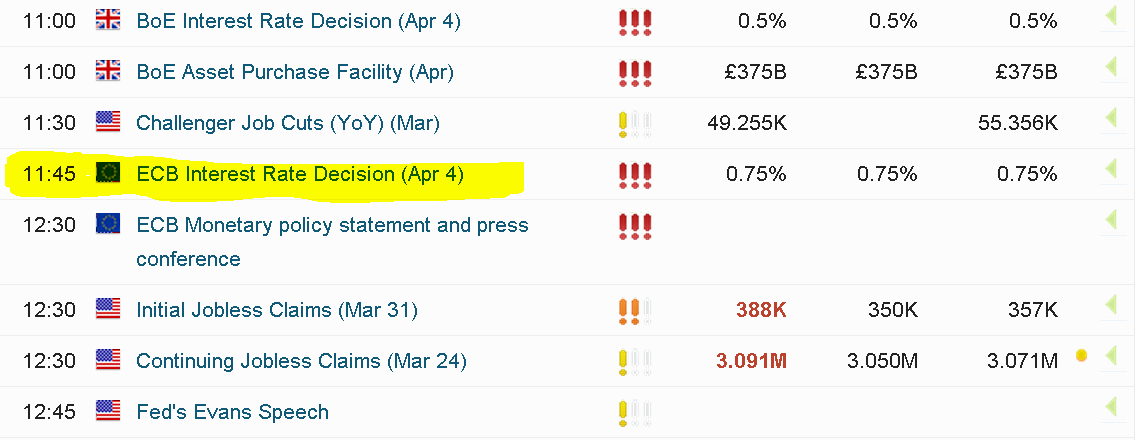Open BoE Interest Rate Decision (Apr 4) link
This screenshot has height=440, width=1144.
[298, 21]
